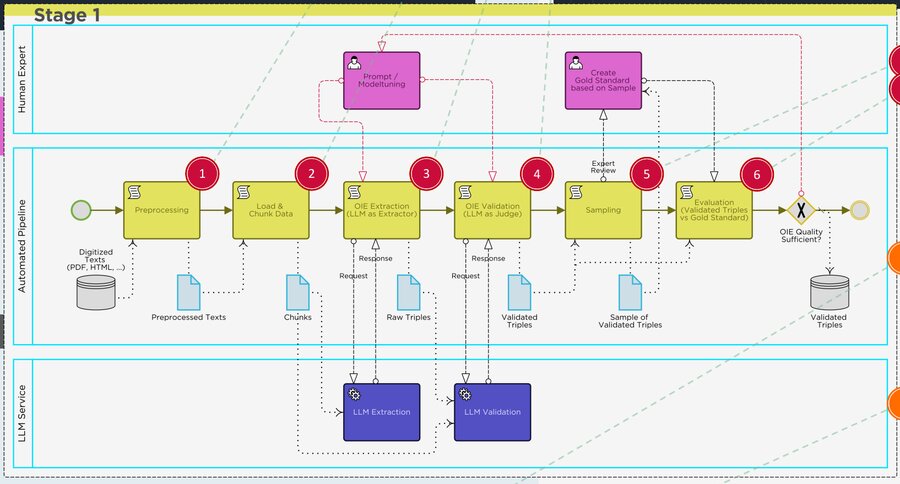
Task: Select the Prompt / Modeltuning pink box
Action: (x=382, y=81)
